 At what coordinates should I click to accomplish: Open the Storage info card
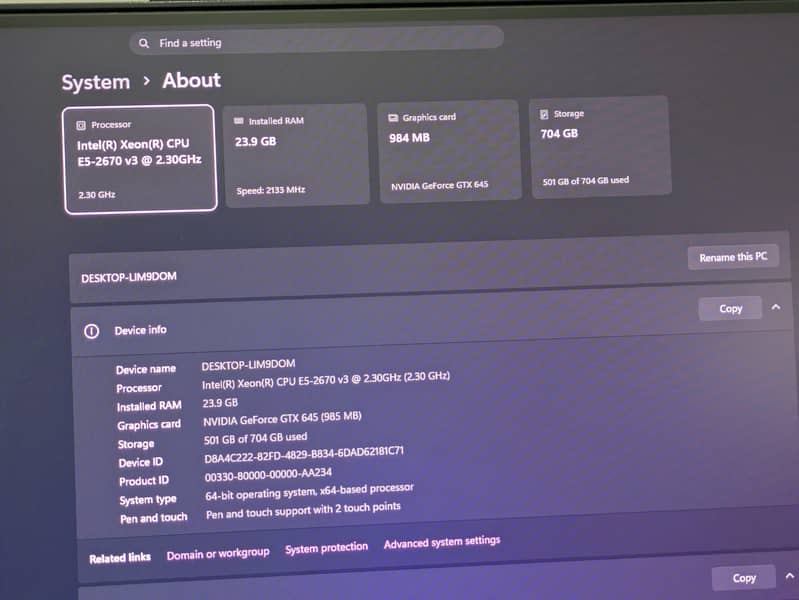point(600,147)
